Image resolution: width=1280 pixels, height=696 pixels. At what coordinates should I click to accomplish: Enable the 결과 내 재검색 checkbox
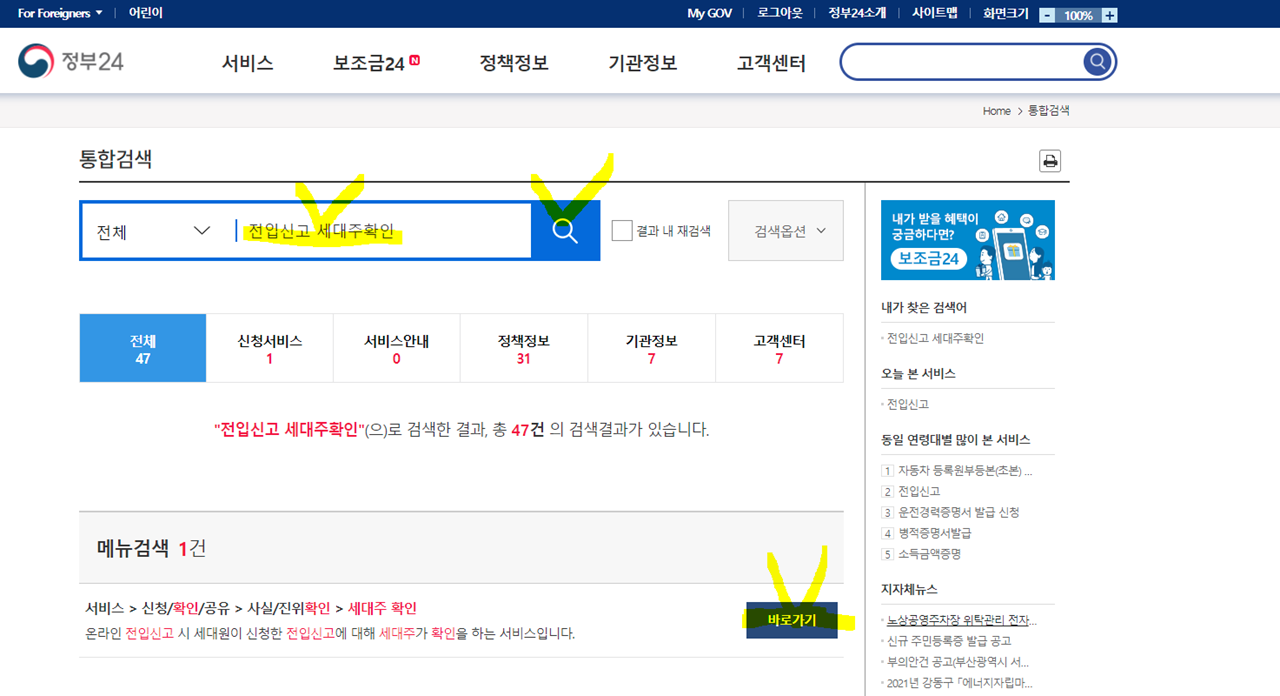point(621,230)
